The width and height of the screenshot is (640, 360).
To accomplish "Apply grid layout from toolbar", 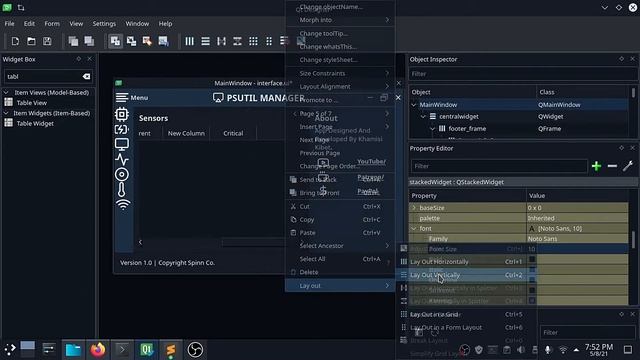I will coord(253,41).
